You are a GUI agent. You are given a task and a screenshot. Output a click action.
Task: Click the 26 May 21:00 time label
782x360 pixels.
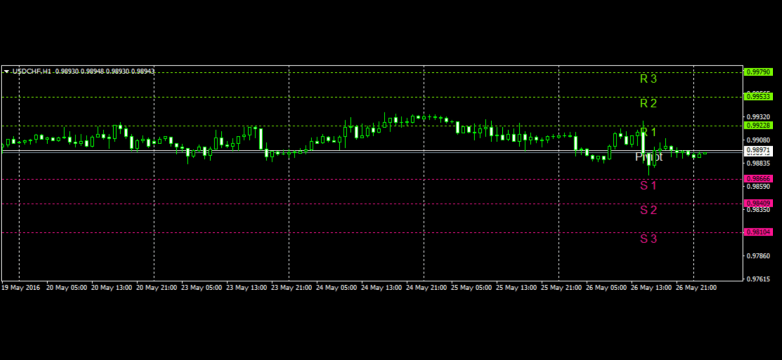[696, 288]
